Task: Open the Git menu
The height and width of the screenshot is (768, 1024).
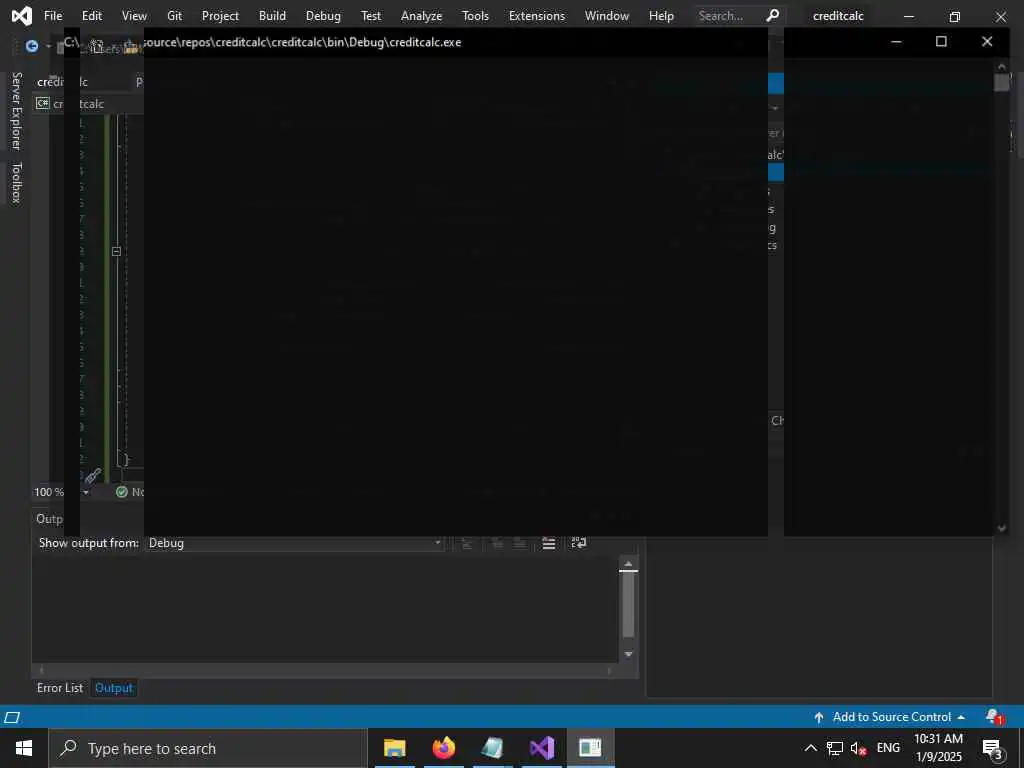Action: [x=174, y=16]
